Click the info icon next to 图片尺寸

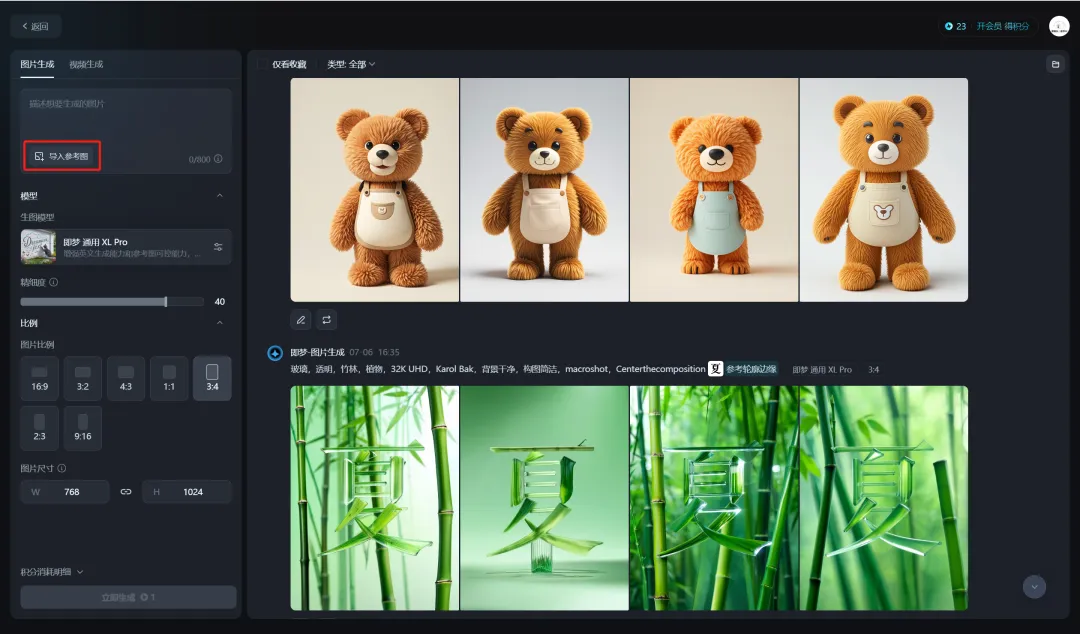pos(62,468)
